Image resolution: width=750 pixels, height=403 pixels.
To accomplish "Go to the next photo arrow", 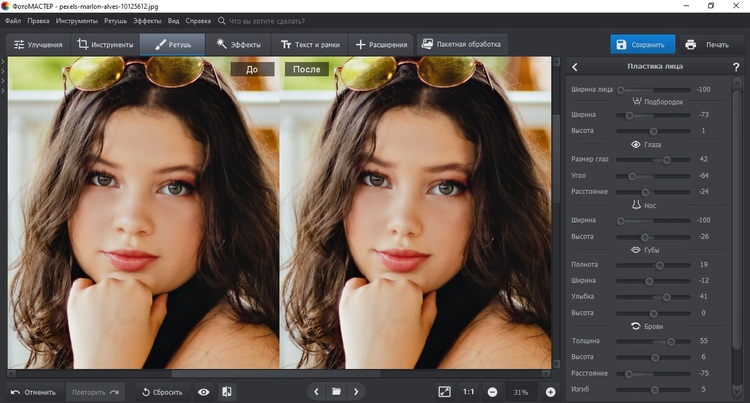I will click(x=356, y=392).
